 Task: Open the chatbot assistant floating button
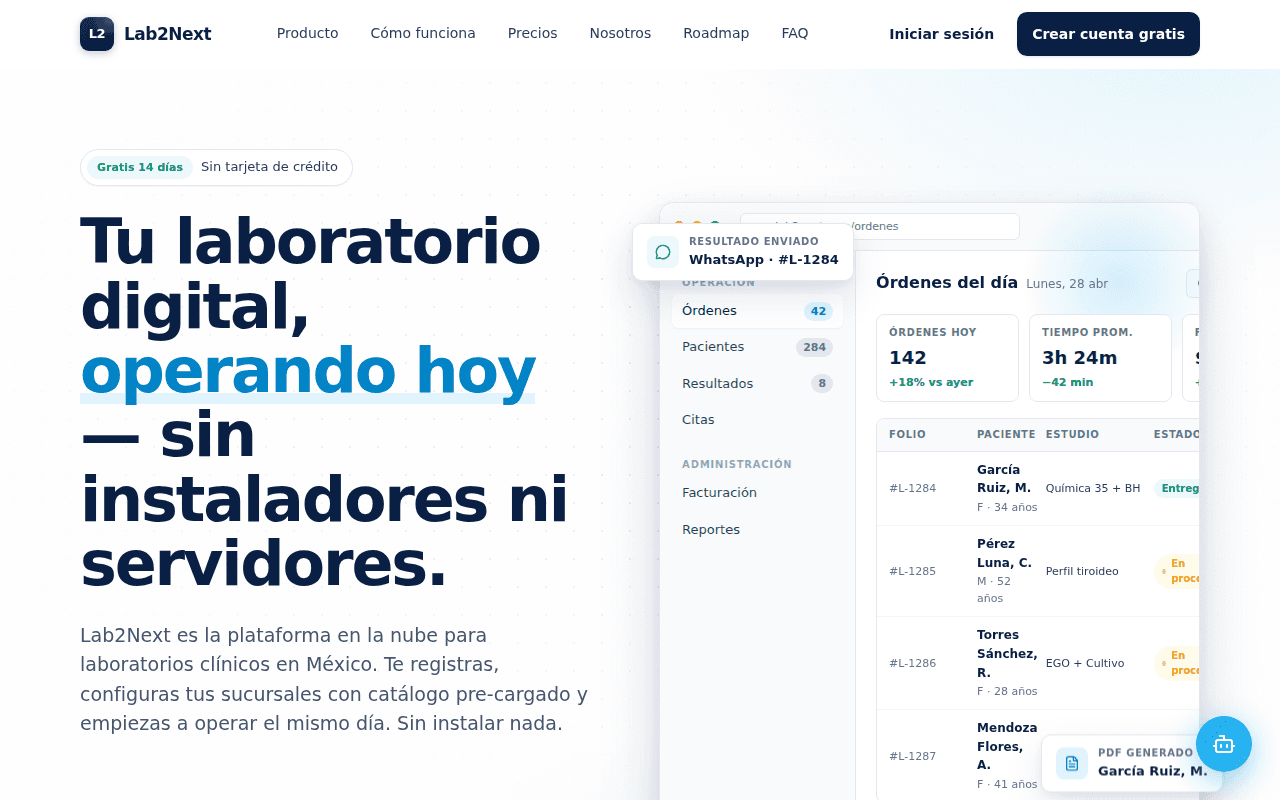click(1224, 744)
